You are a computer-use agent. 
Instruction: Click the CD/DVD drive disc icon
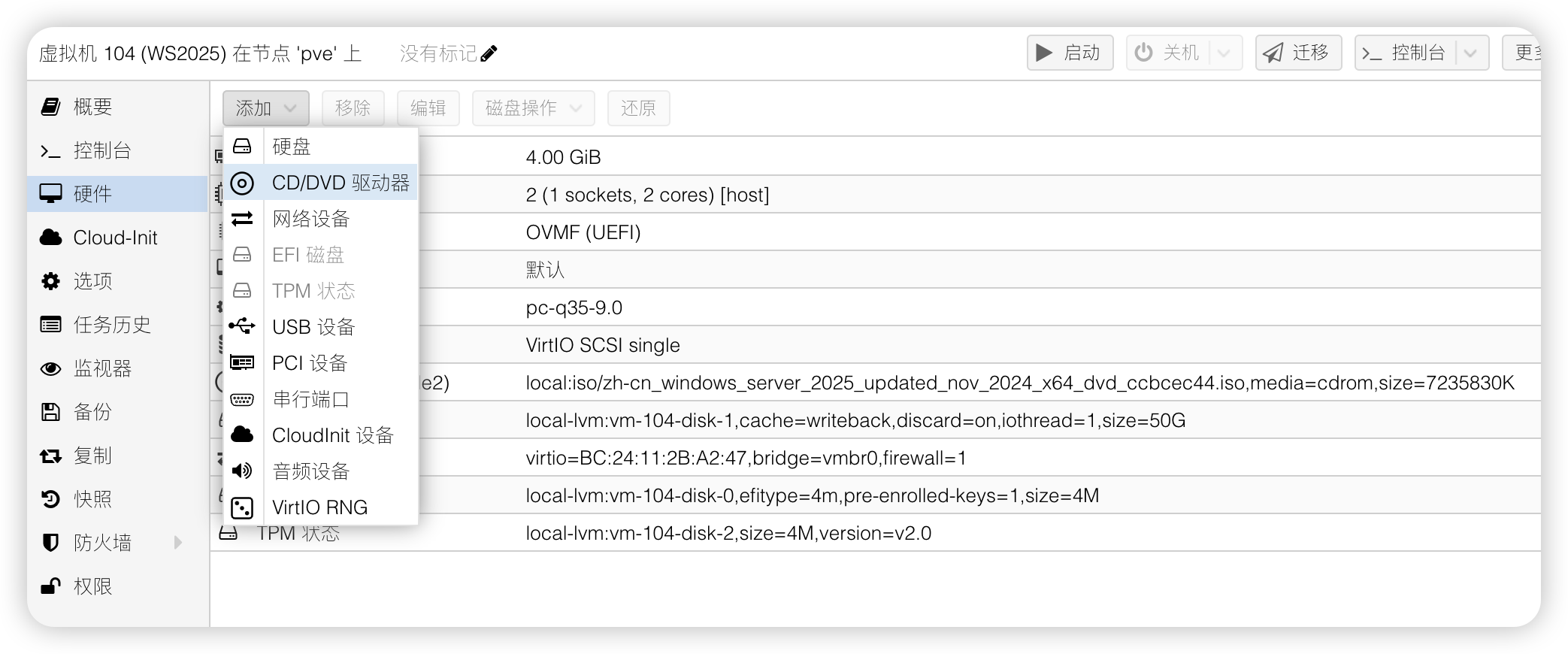[x=242, y=183]
